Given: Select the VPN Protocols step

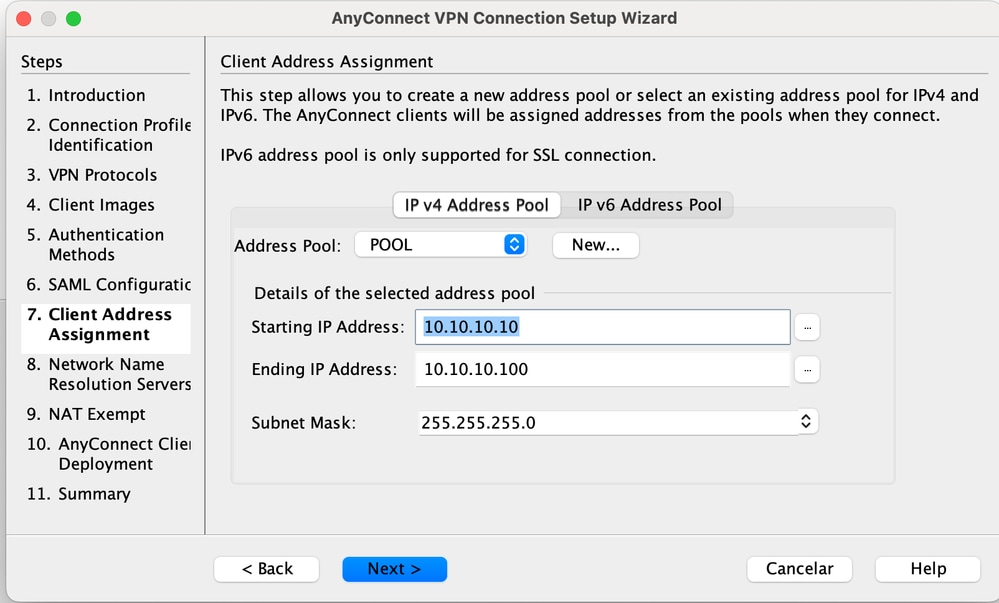Looking at the screenshot, I should pos(103,175).
